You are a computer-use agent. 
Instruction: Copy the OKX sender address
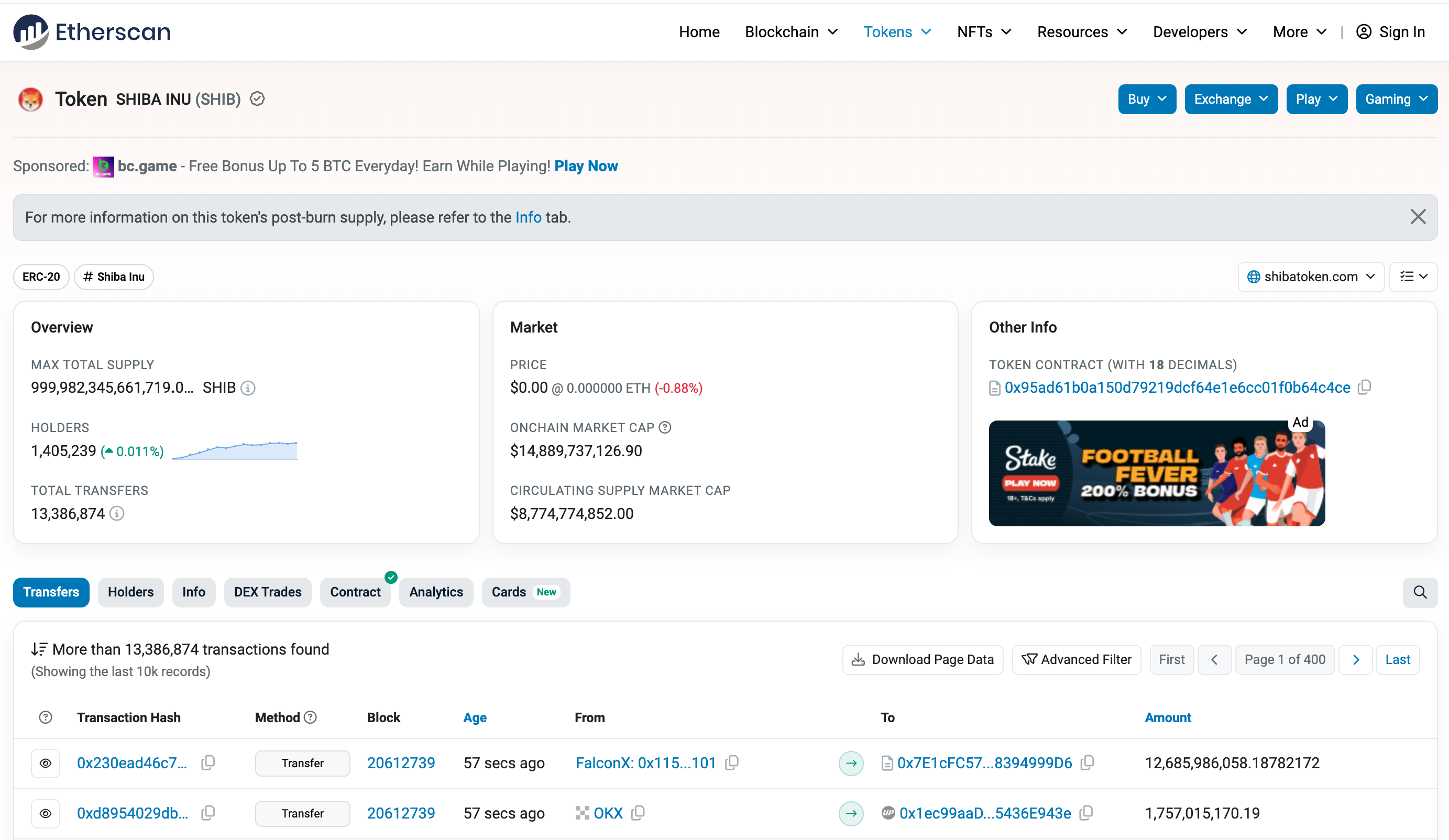coord(638,813)
